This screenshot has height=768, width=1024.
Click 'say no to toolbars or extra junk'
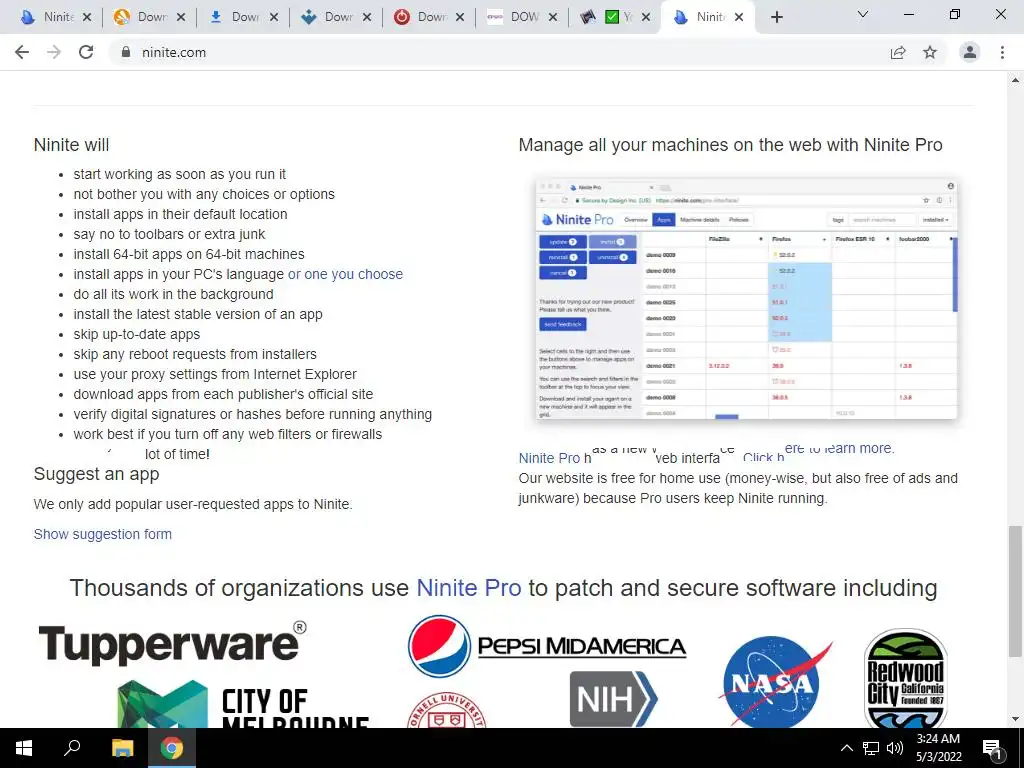click(x=169, y=234)
